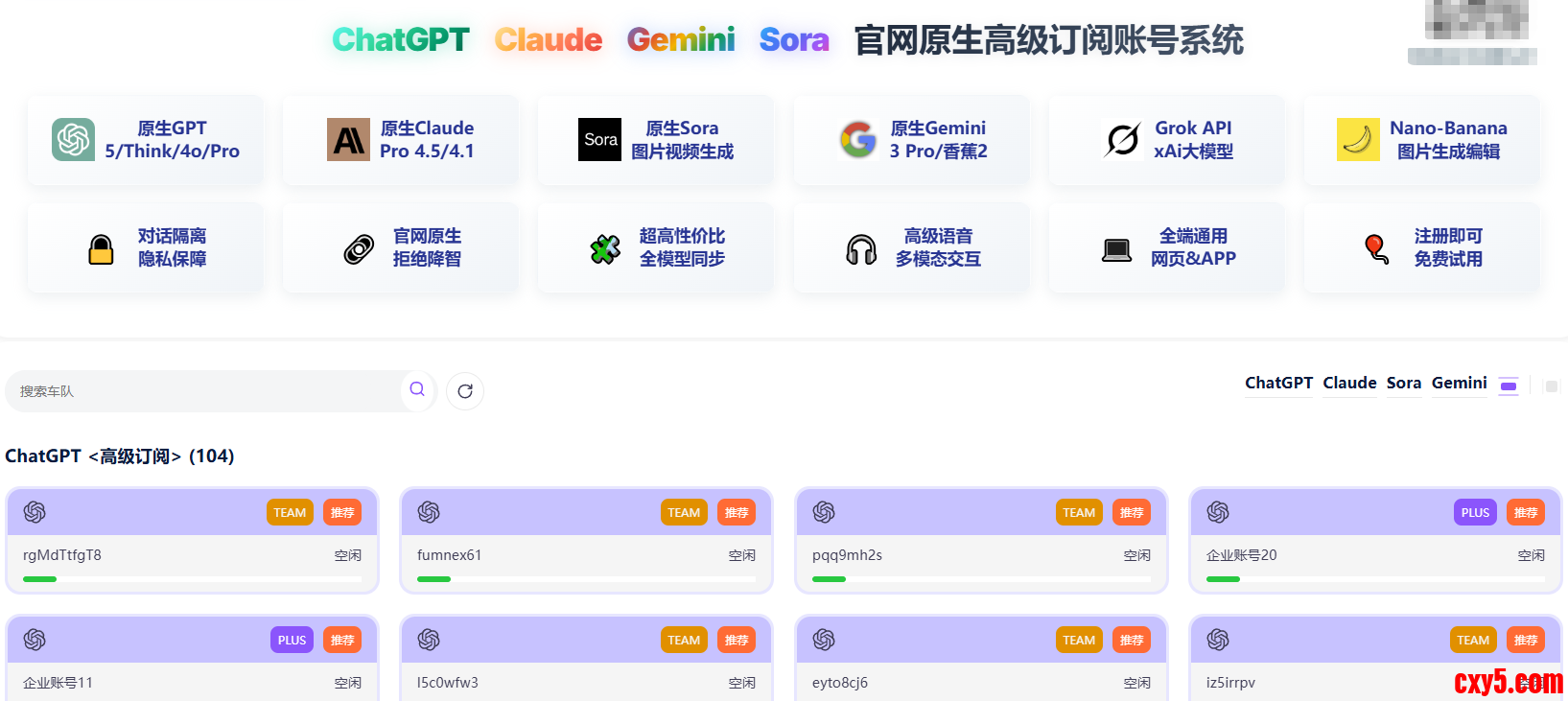
Task: Click the green puzzle icon beside 超高性价比
Action: tap(605, 249)
